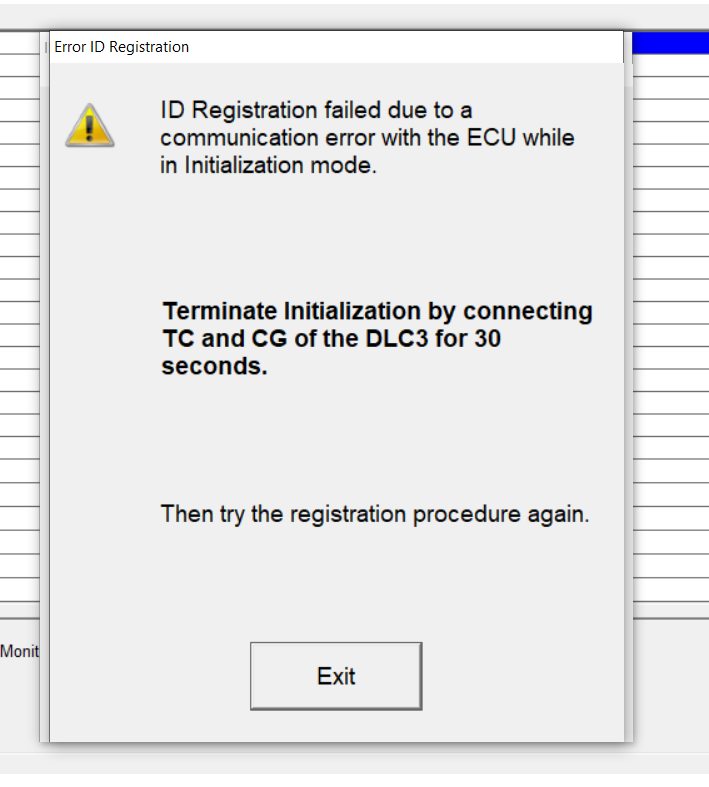
Task: Click the bold word "seconds."
Action: tap(214, 366)
